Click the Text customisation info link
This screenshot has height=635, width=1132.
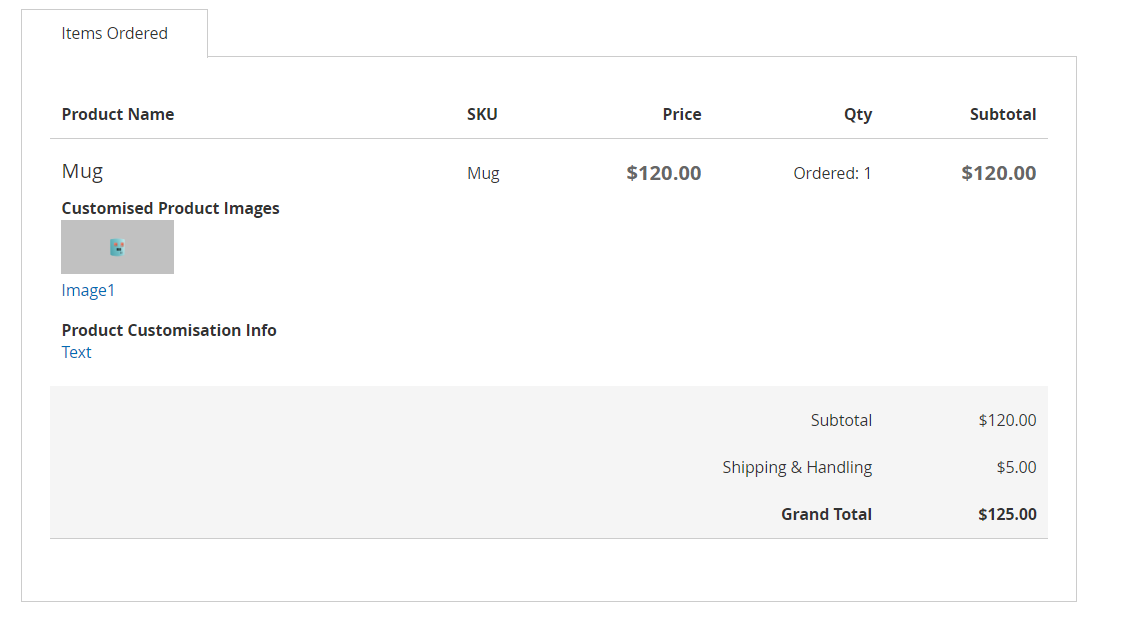76,352
